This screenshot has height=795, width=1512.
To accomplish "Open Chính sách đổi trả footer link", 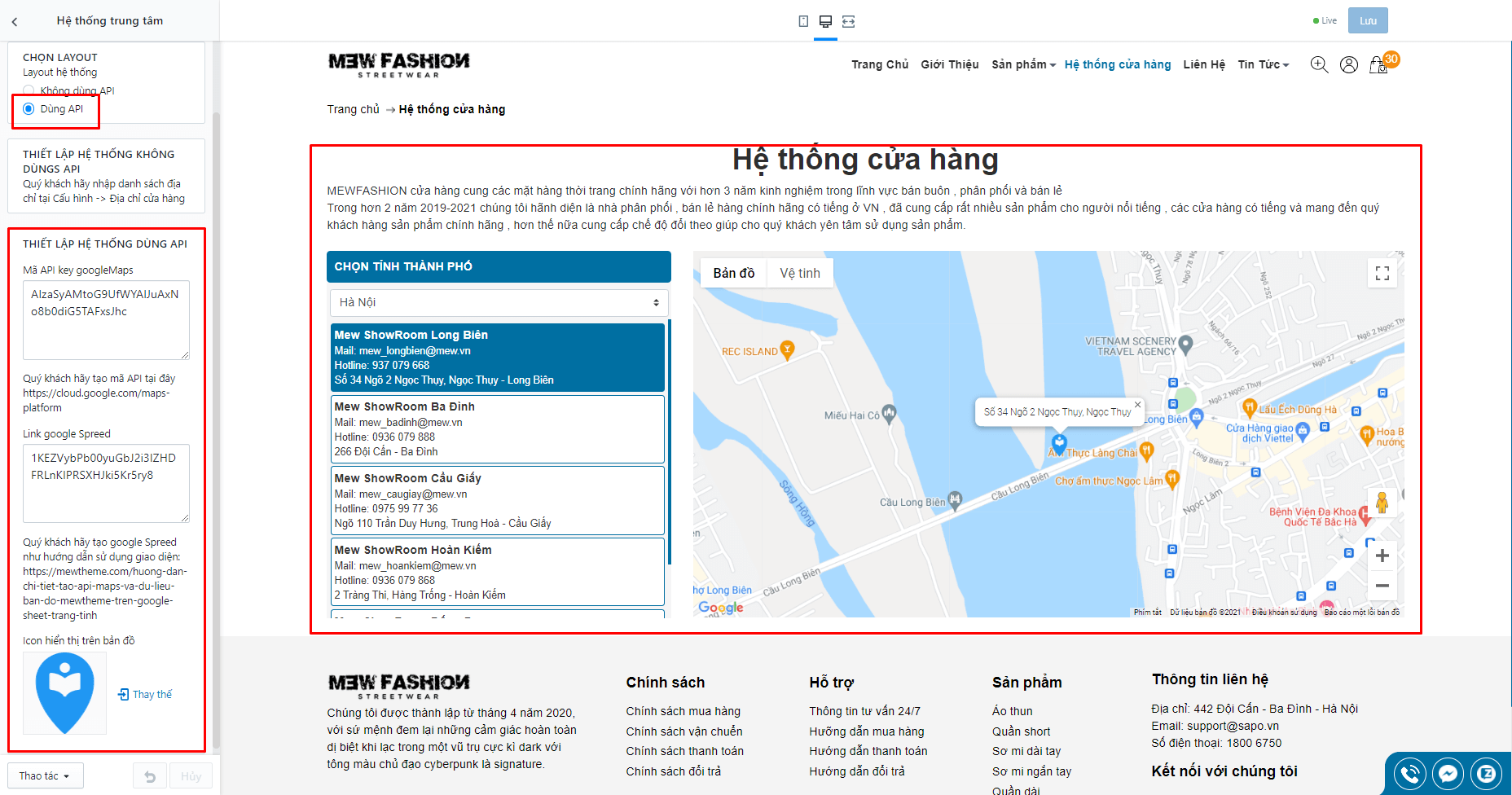I will (x=674, y=771).
